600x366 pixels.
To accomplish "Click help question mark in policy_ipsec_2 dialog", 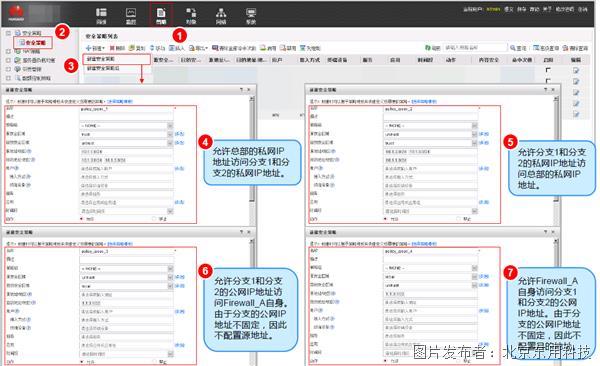I will point(545,90).
